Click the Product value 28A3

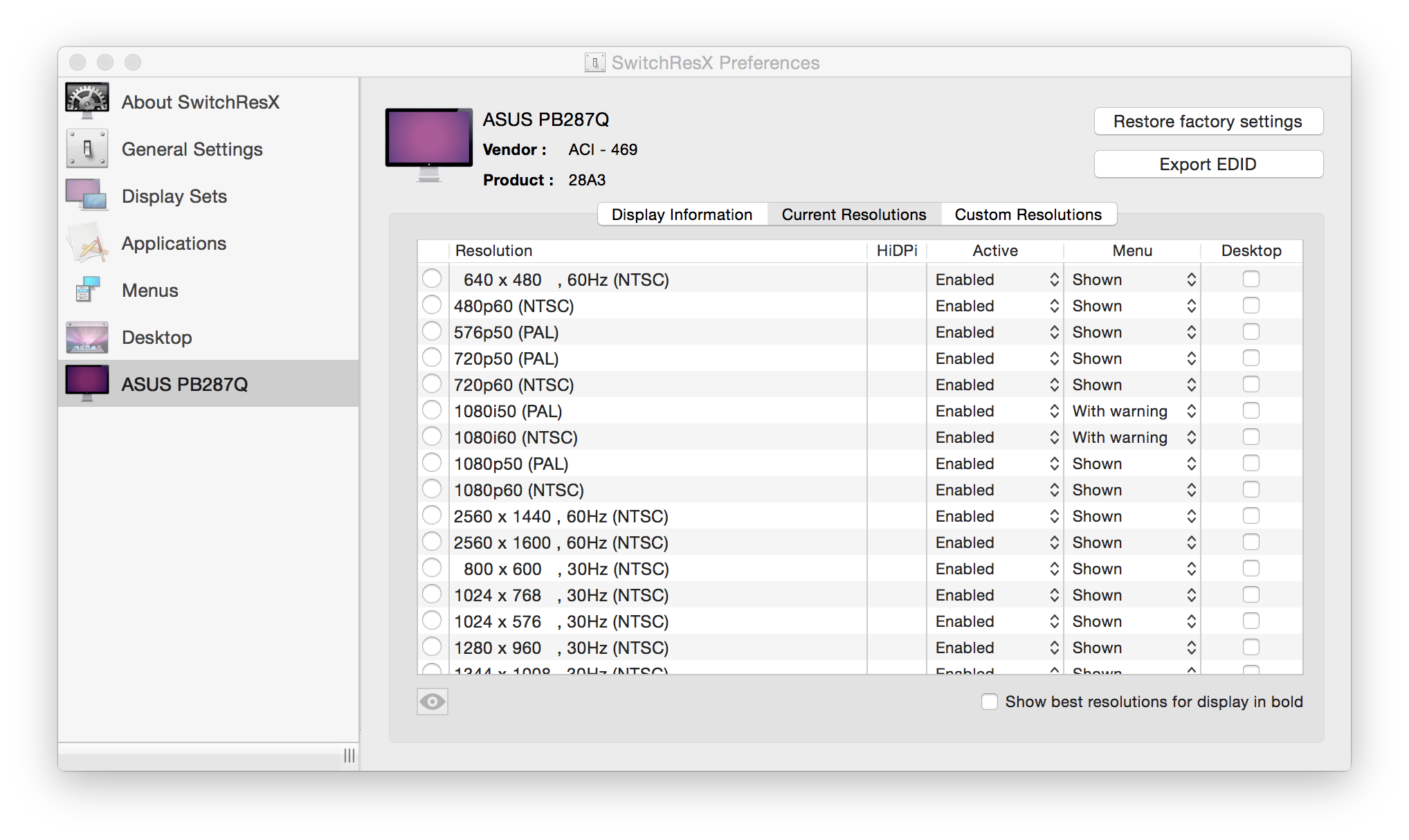(587, 180)
